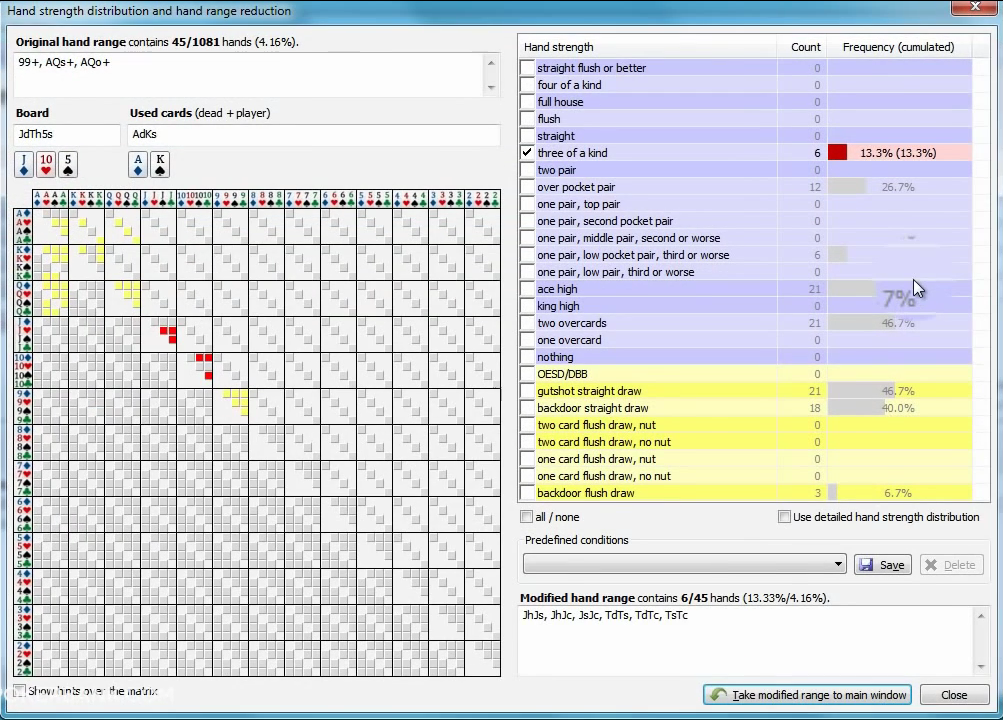Toggle Use detailed hand strength distribution
The height and width of the screenshot is (720, 1003).
(x=785, y=517)
